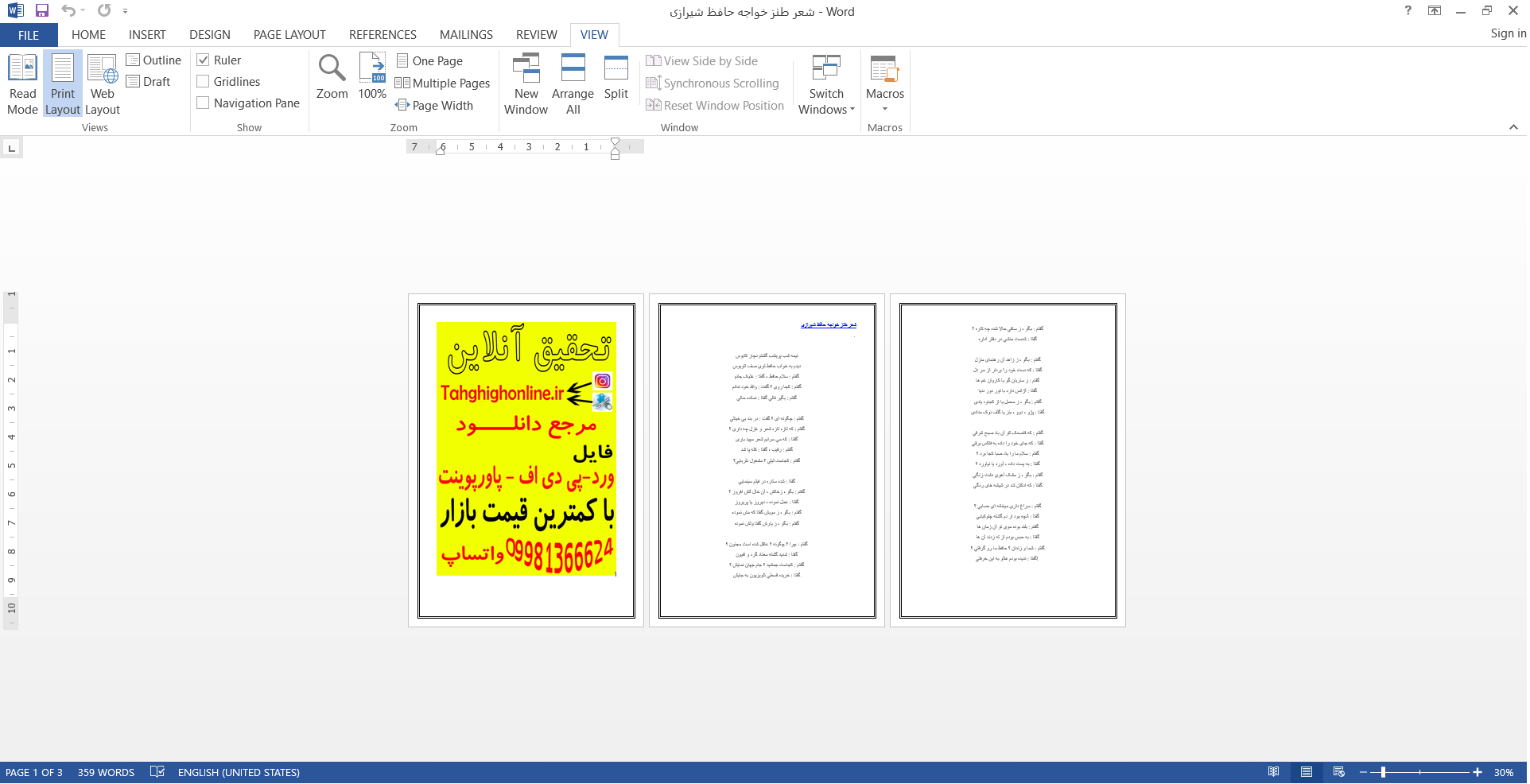Screen dimensions: 1530x784
Task: Click zoom in plus button
Action: (x=1477, y=772)
